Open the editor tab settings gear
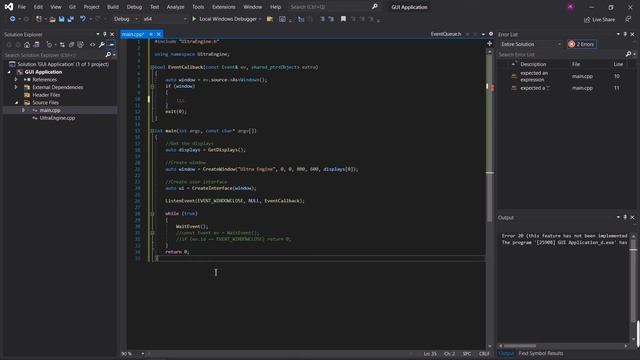 pyautogui.click(x=491, y=34)
